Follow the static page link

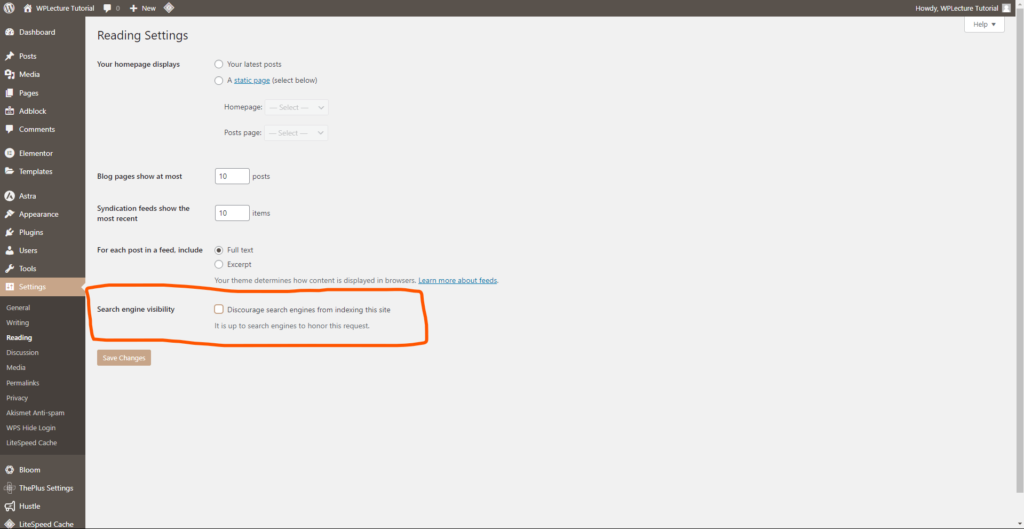251,80
